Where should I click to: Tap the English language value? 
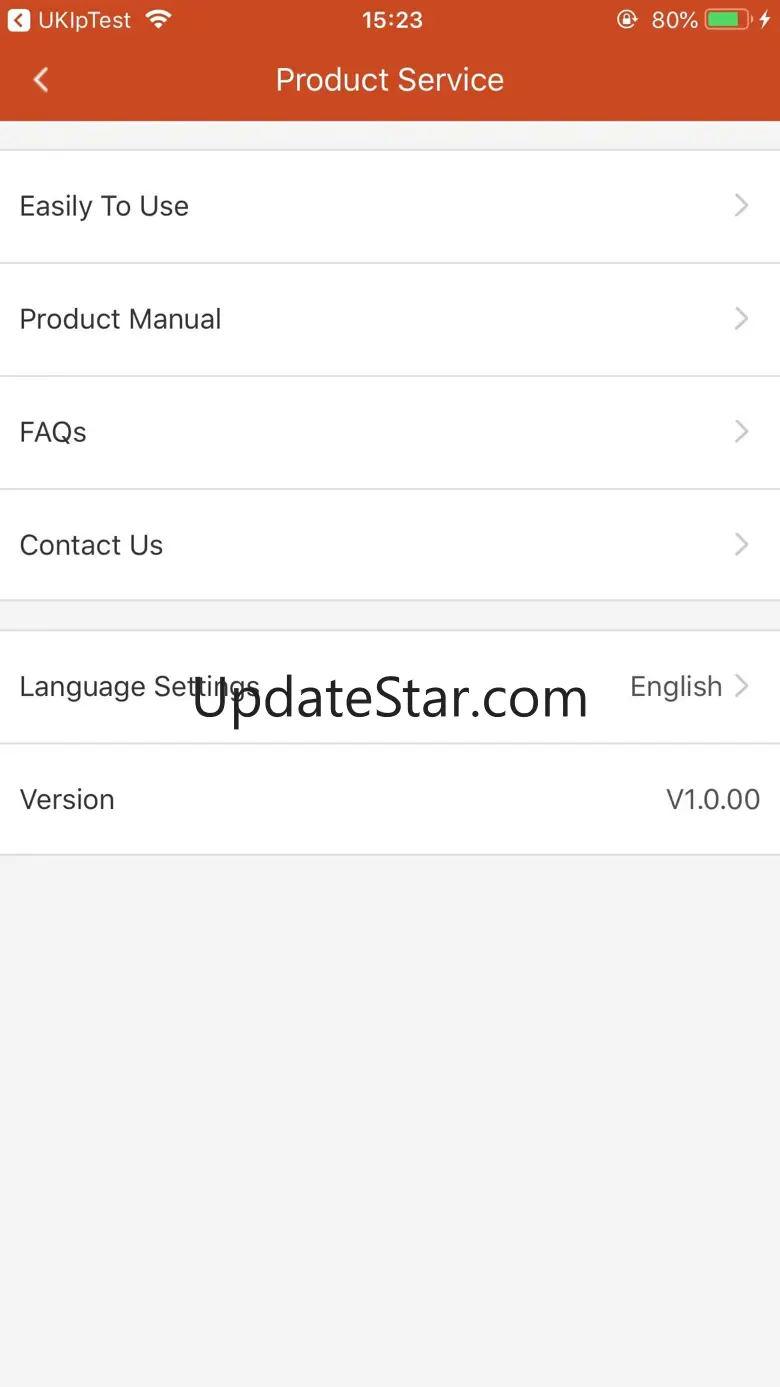point(676,687)
